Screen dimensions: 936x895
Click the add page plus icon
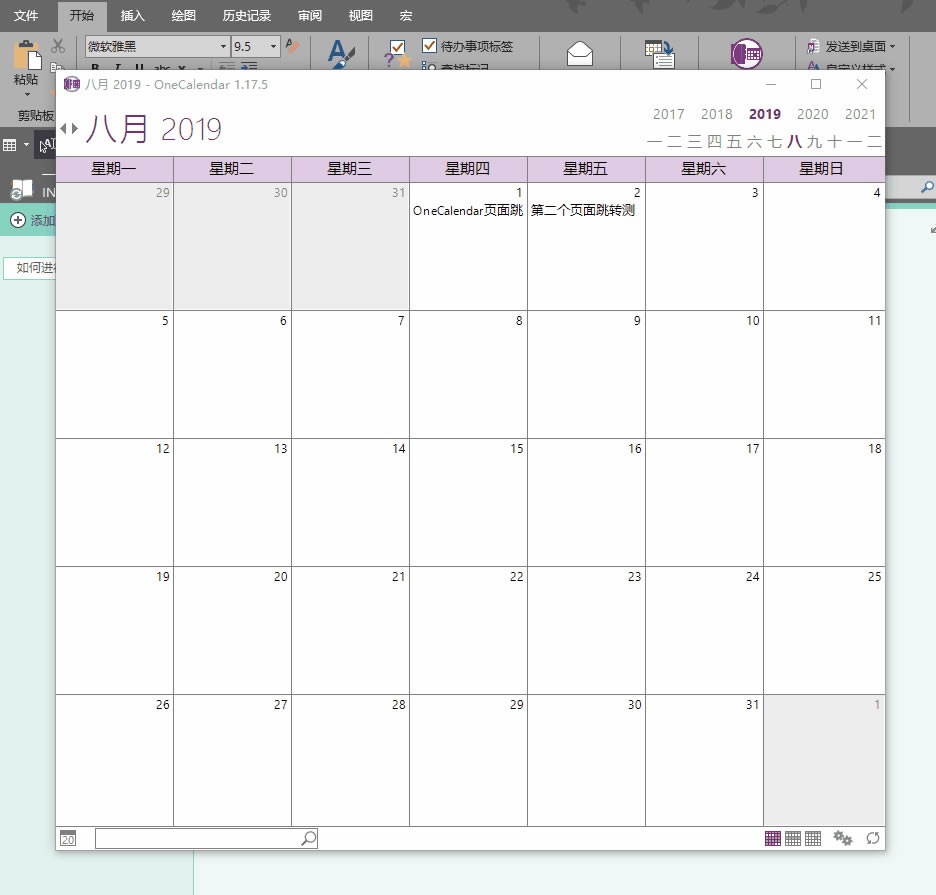coord(18,220)
